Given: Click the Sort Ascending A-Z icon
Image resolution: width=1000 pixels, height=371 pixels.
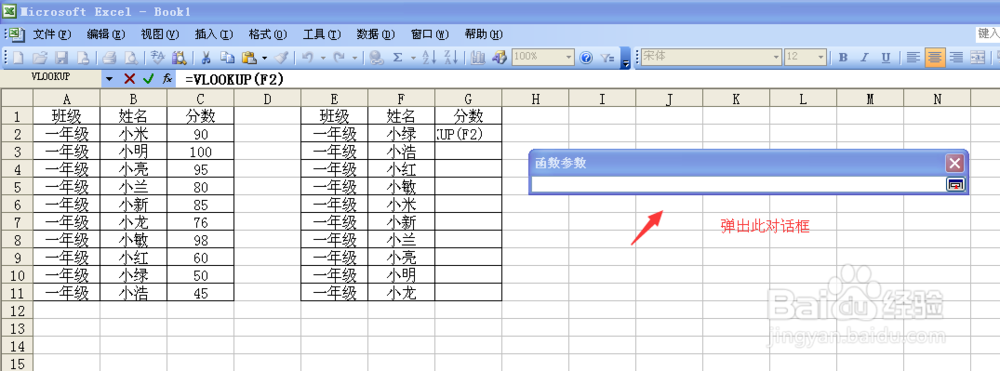Looking at the screenshot, I should [x=429, y=57].
